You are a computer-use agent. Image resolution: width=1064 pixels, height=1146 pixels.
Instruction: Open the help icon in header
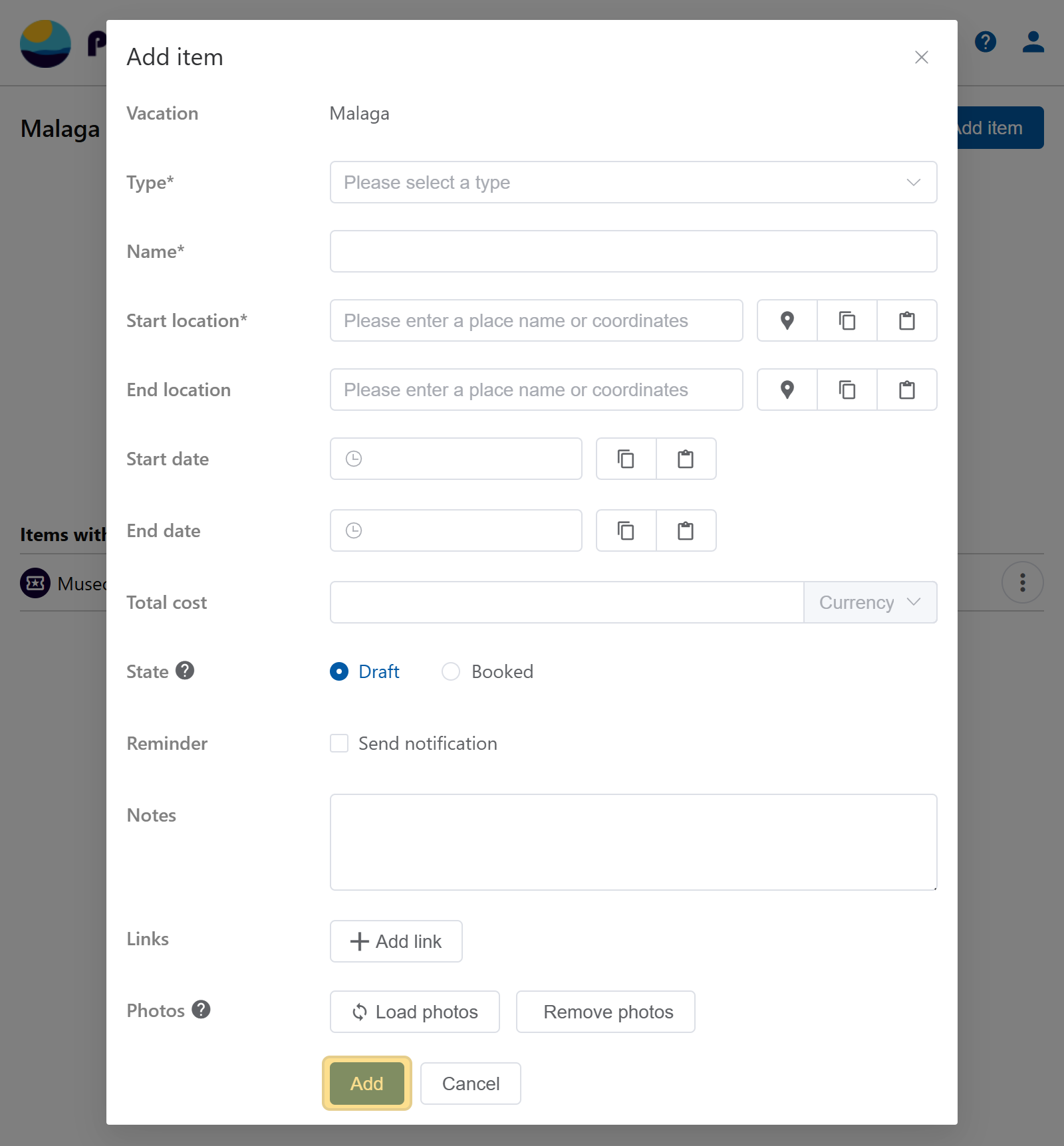(x=985, y=42)
